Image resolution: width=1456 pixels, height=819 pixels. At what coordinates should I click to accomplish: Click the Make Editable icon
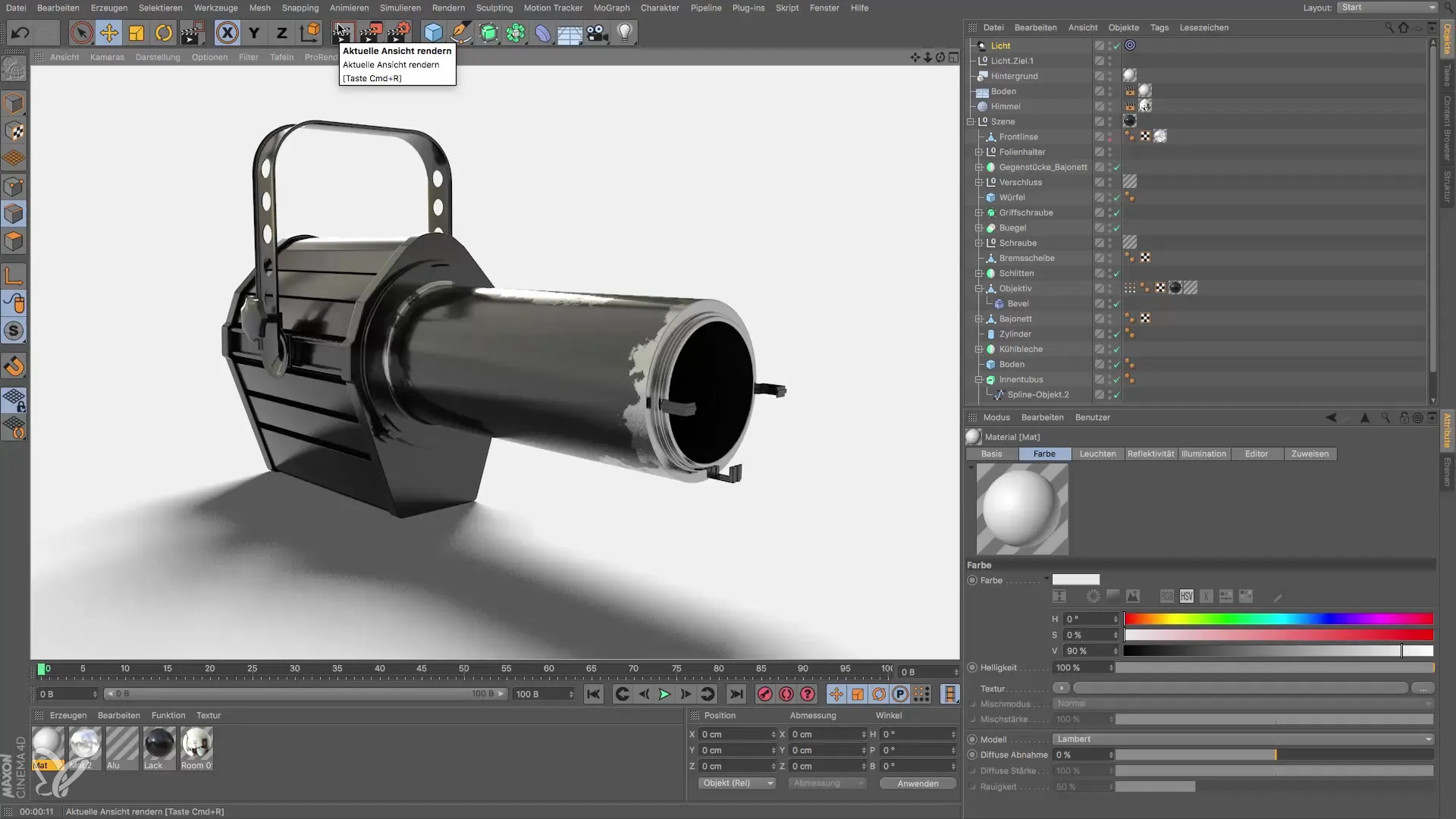[14, 69]
